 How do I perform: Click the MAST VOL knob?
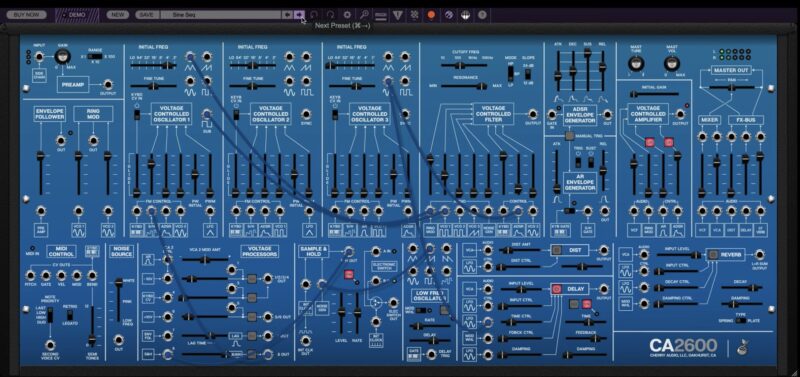672,64
